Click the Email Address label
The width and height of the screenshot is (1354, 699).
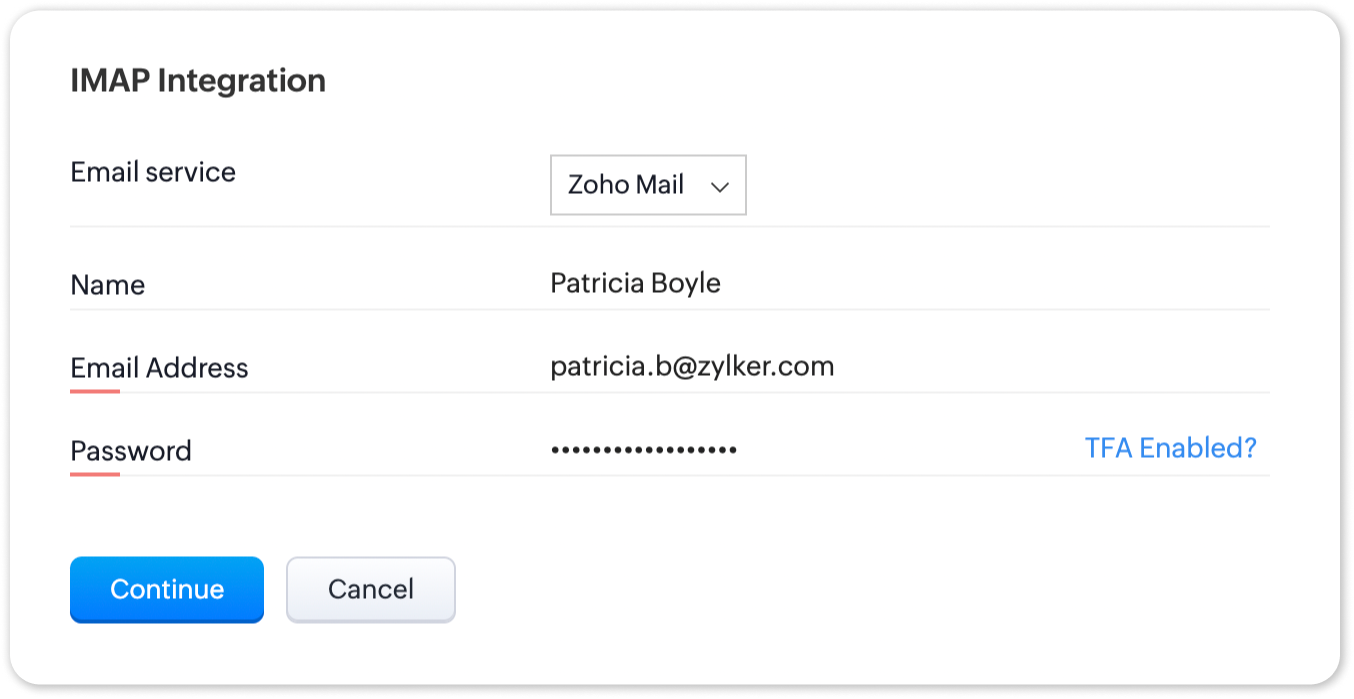tap(159, 368)
